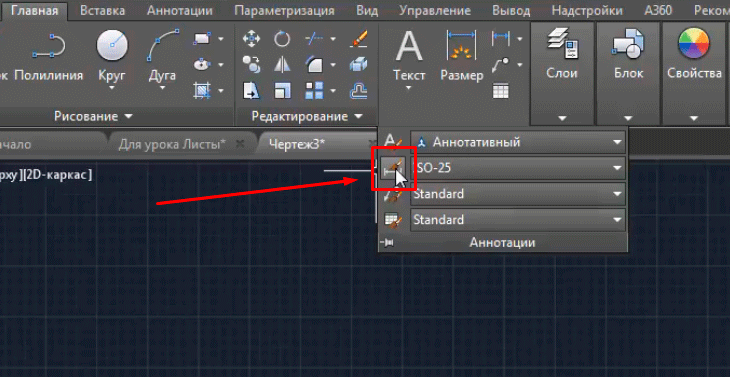Open the Вывод ribbon tab
The width and height of the screenshot is (730, 377).
[511, 10]
